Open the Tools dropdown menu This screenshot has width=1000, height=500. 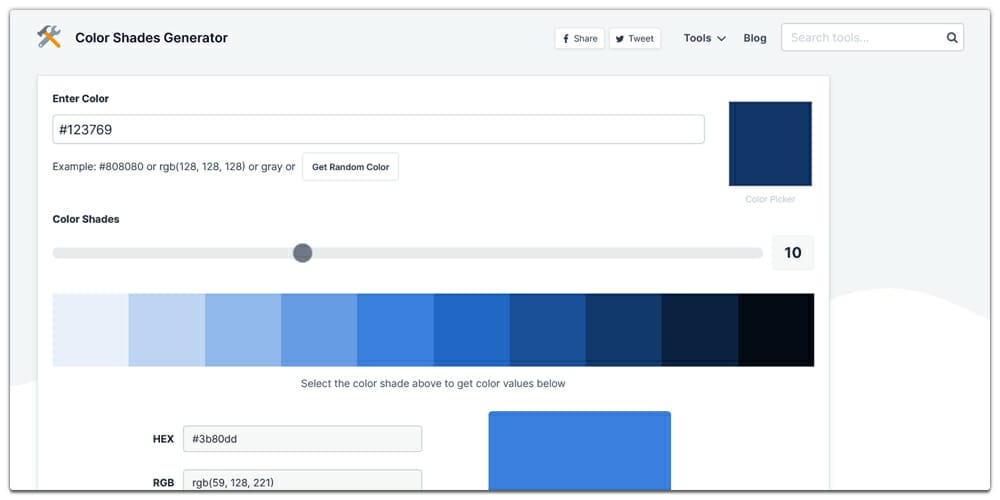coord(705,38)
